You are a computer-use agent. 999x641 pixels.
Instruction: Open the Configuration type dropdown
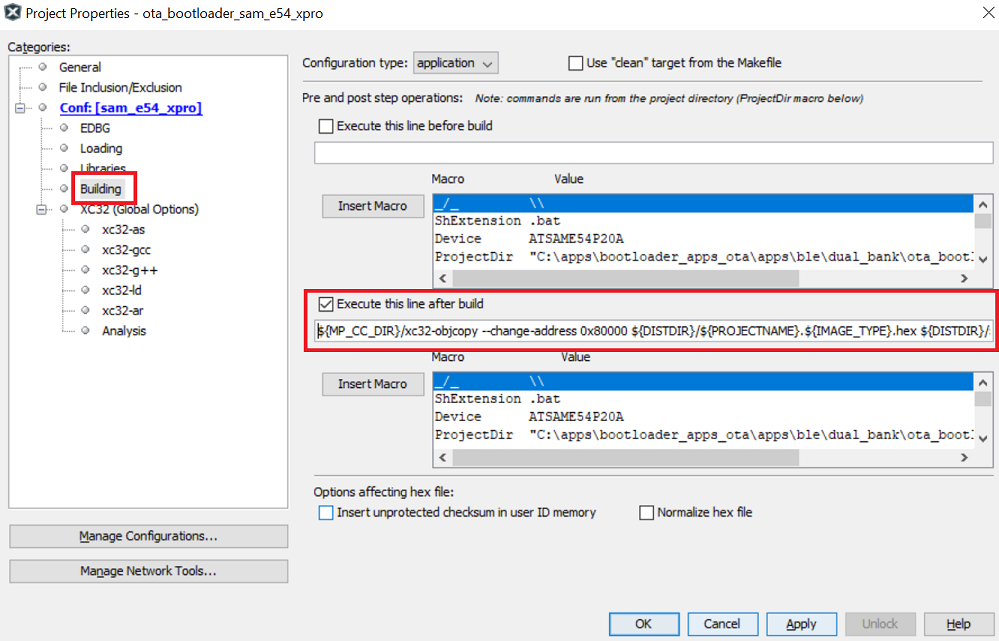(456, 63)
